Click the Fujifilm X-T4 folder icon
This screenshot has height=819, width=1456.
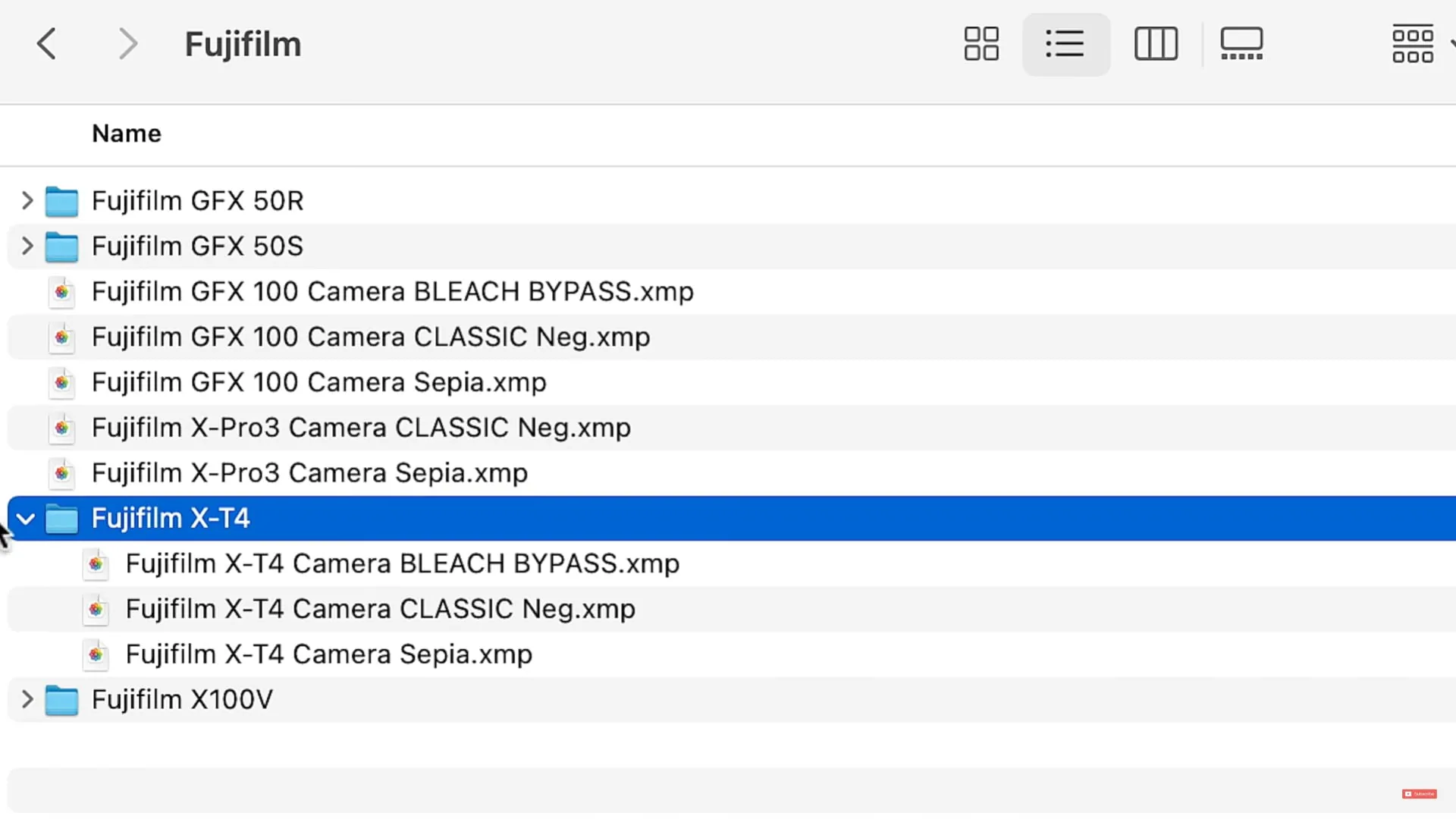tap(61, 519)
